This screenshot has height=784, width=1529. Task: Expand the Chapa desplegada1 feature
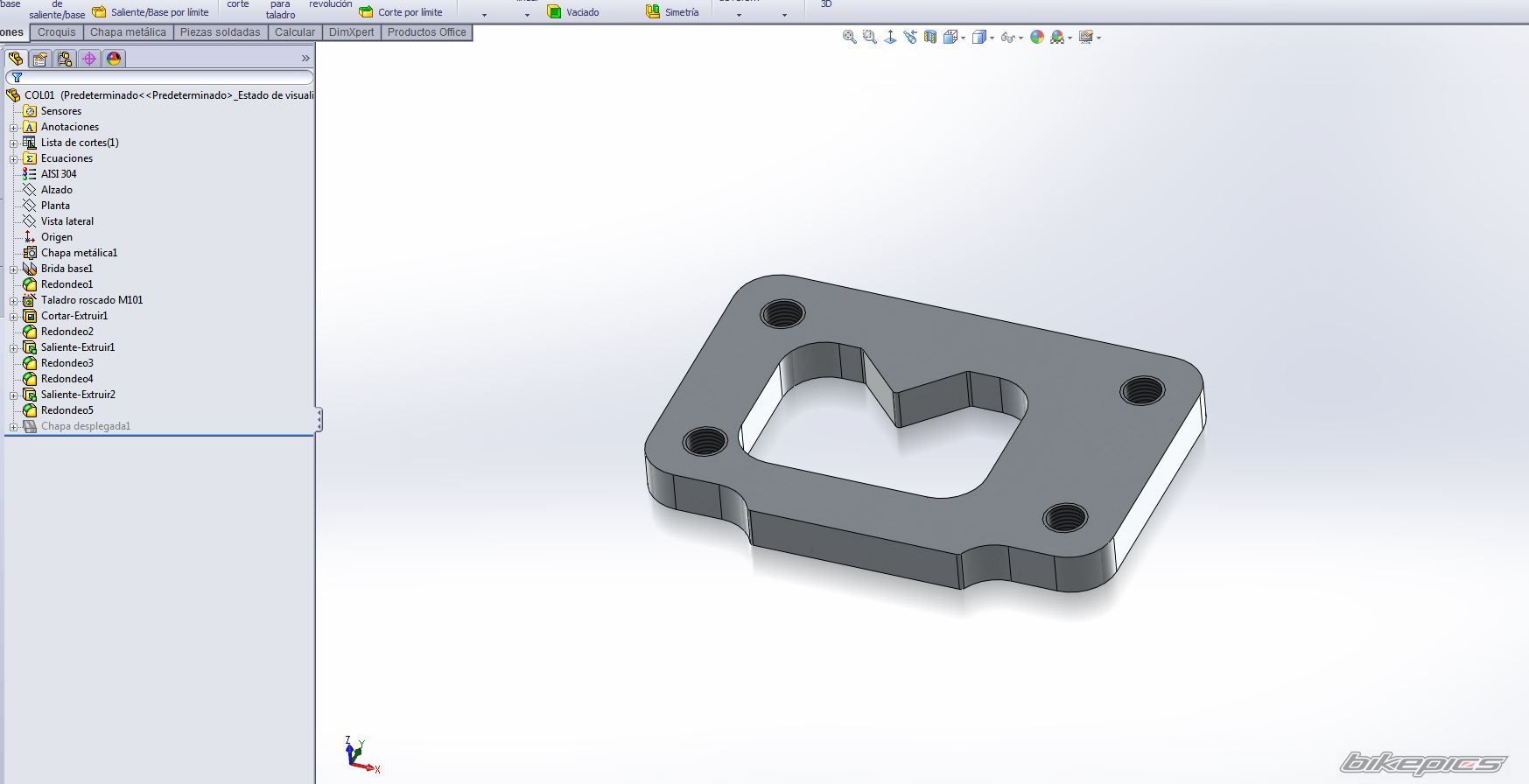(13, 426)
